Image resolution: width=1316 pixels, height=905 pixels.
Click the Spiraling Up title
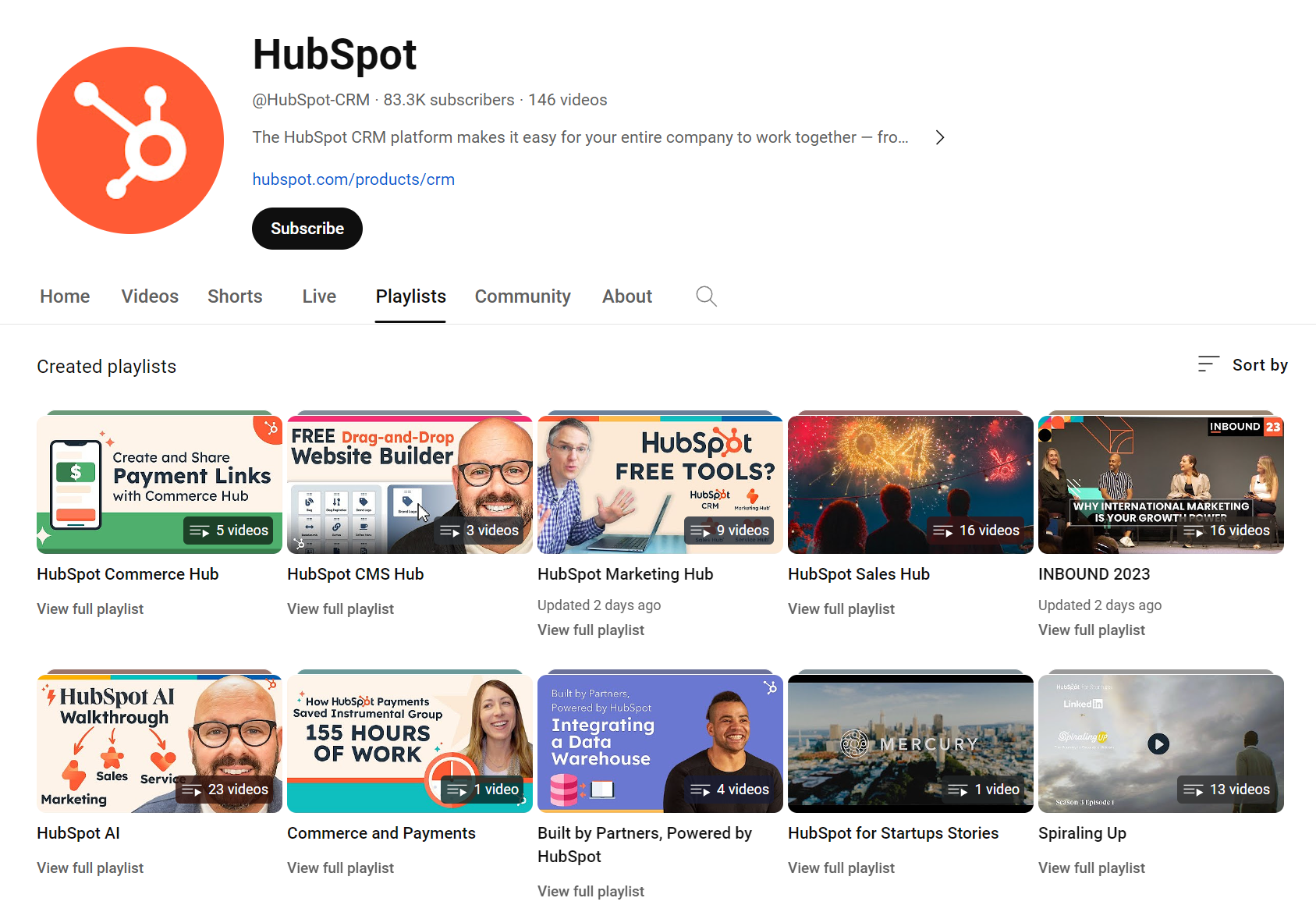click(x=1082, y=833)
